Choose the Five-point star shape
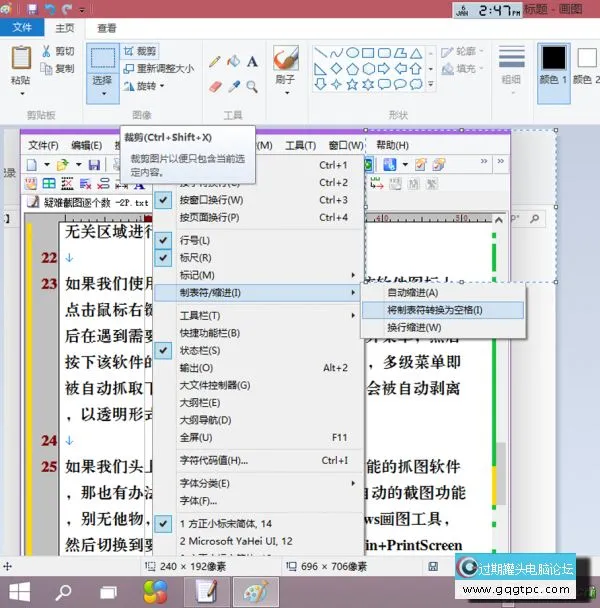The width and height of the screenshot is (600, 608). click(352, 84)
